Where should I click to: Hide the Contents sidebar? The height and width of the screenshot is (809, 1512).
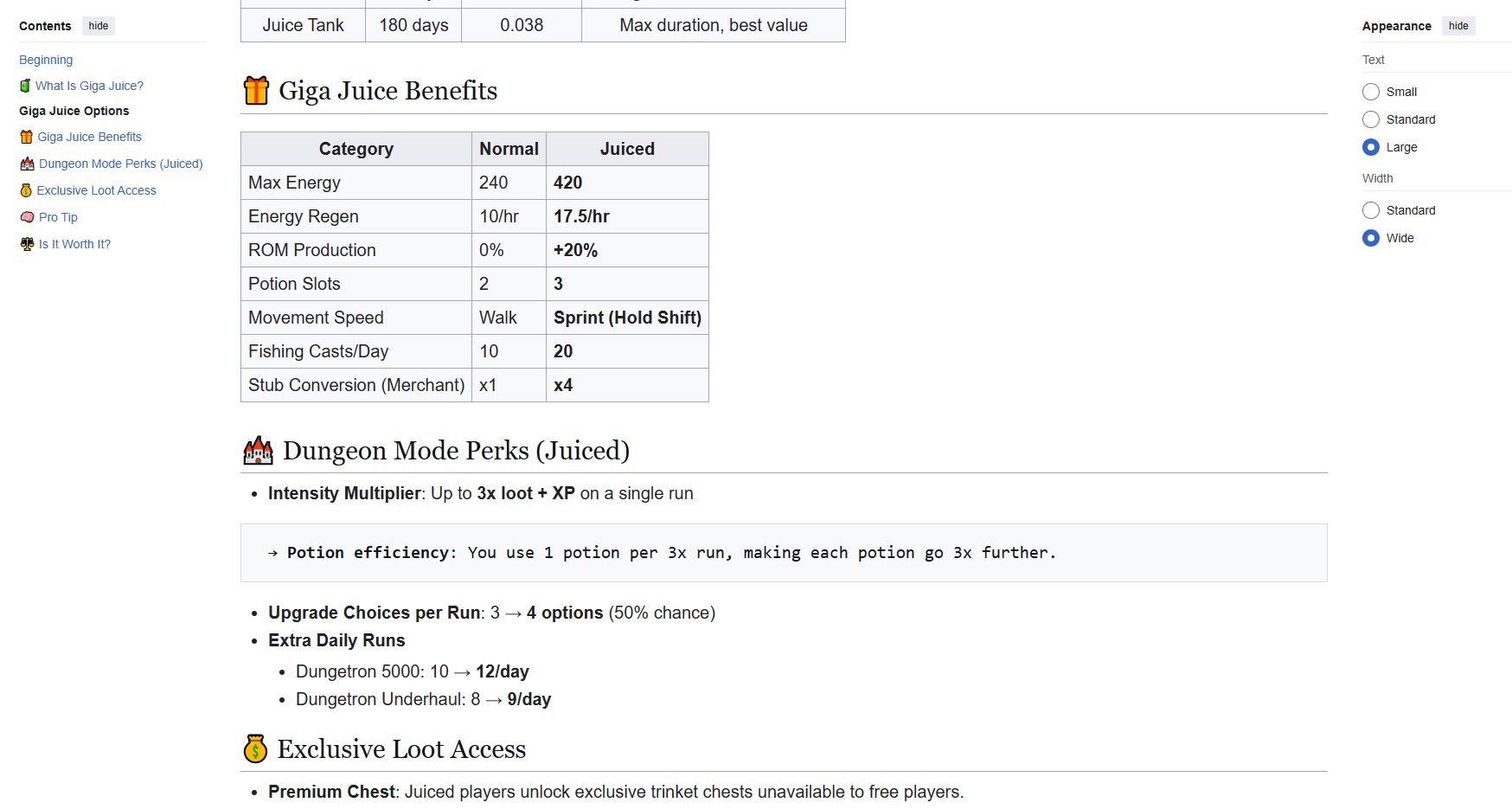click(99, 26)
